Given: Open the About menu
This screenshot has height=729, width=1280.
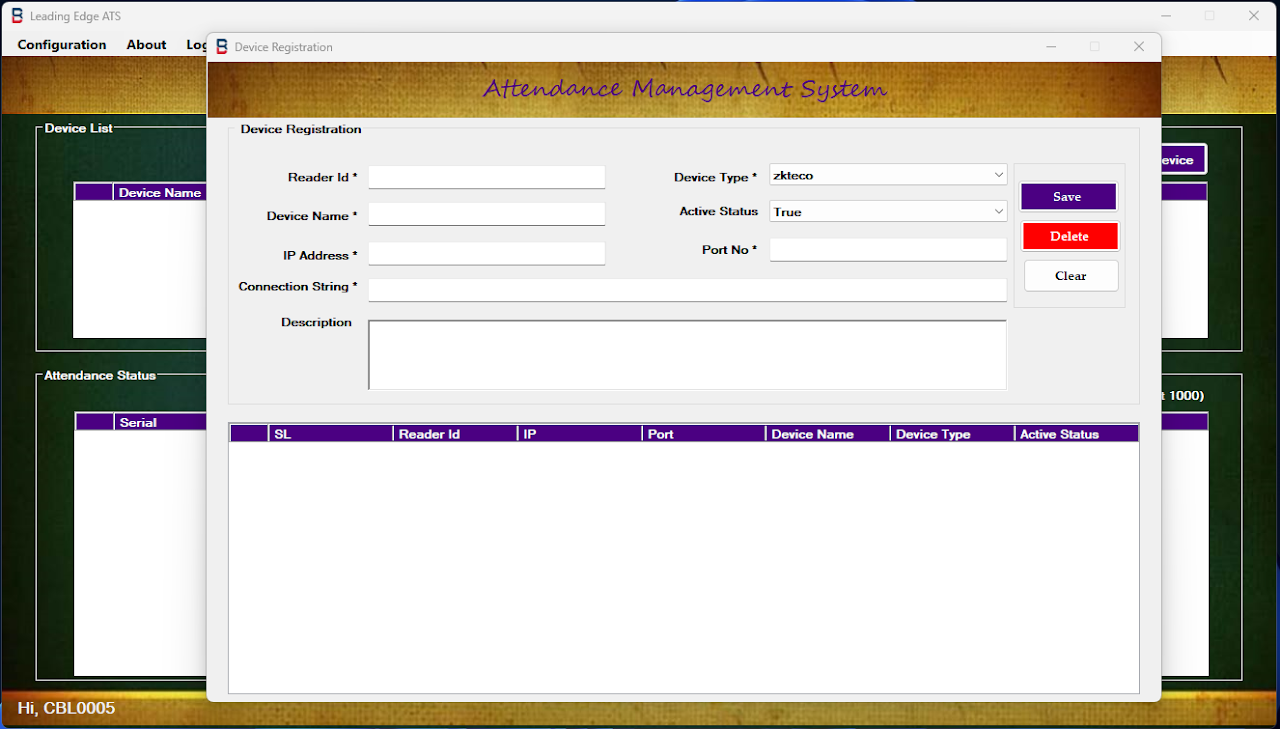Looking at the screenshot, I should [146, 45].
